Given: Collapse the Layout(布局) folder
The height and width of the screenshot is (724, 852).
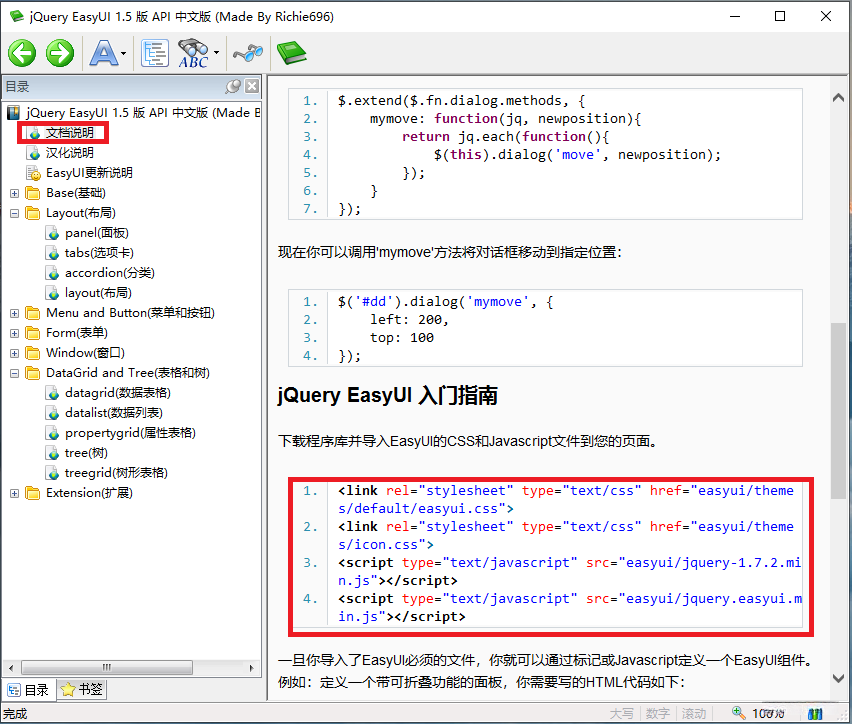Looking at the screenshot, I should tap(15, 214).
